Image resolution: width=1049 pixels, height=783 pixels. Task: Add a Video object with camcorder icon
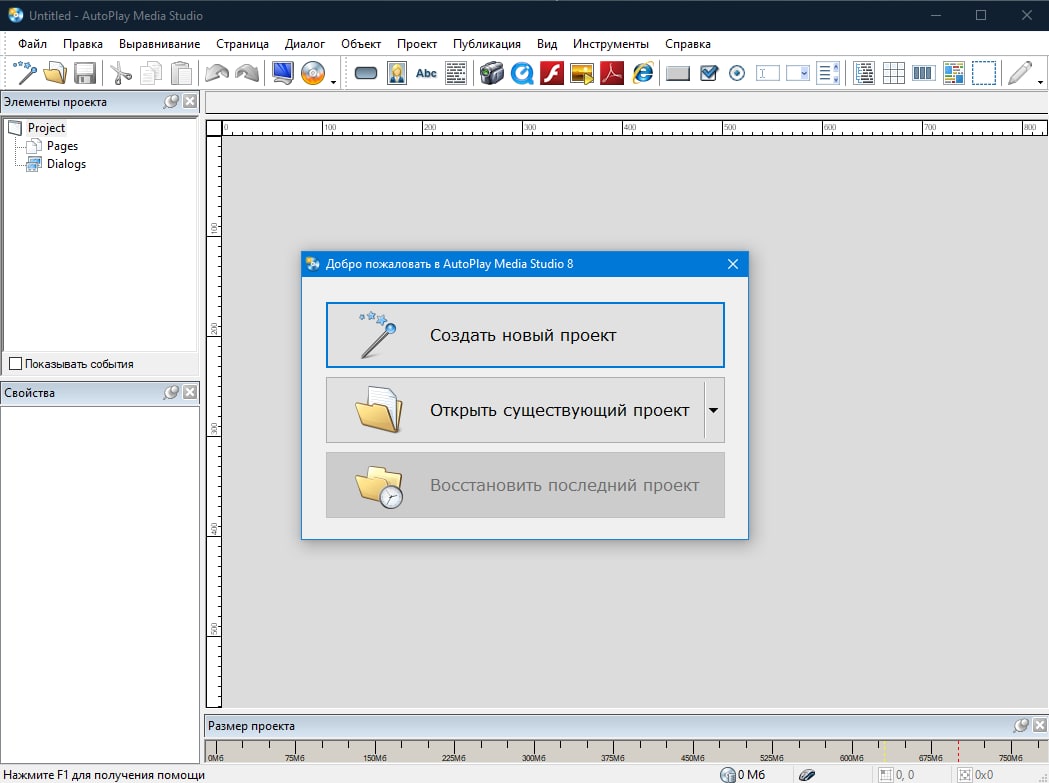pos(492,73)
